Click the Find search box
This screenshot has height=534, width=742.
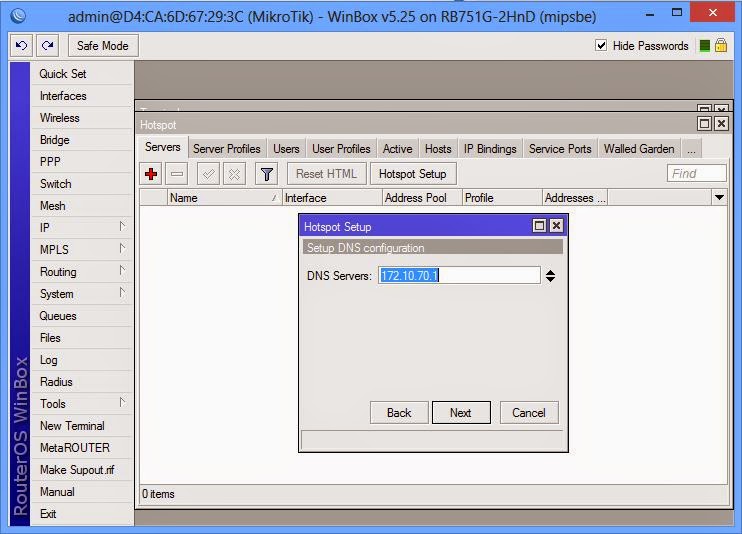click(697, 173)
